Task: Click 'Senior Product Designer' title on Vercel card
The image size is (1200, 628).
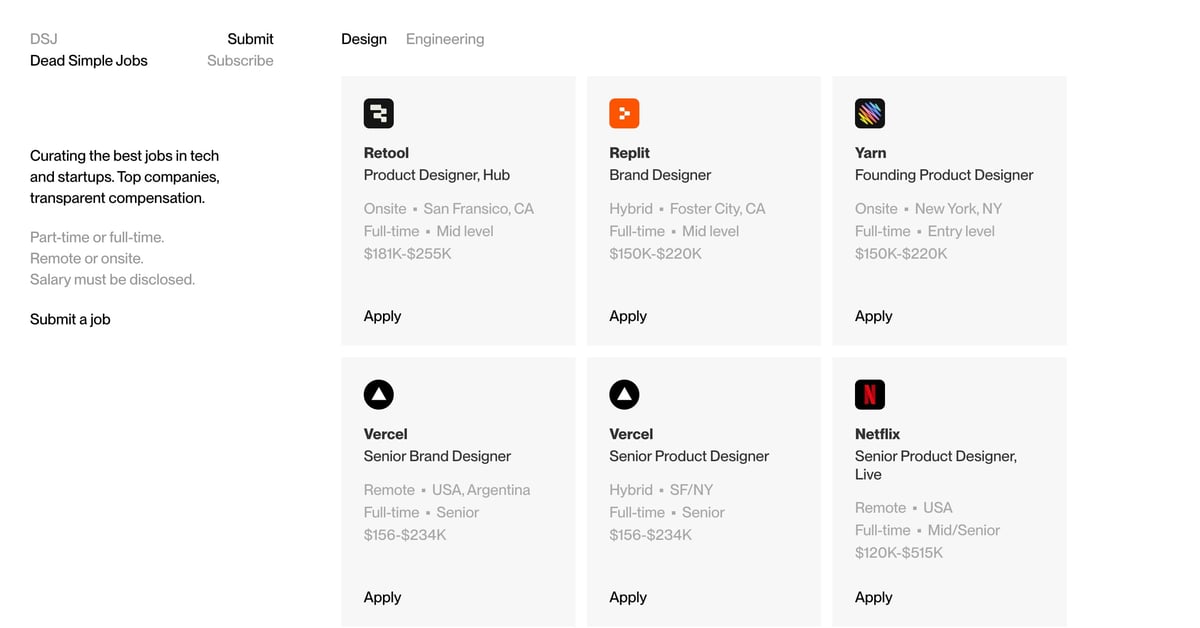Action: click(689, 456)
